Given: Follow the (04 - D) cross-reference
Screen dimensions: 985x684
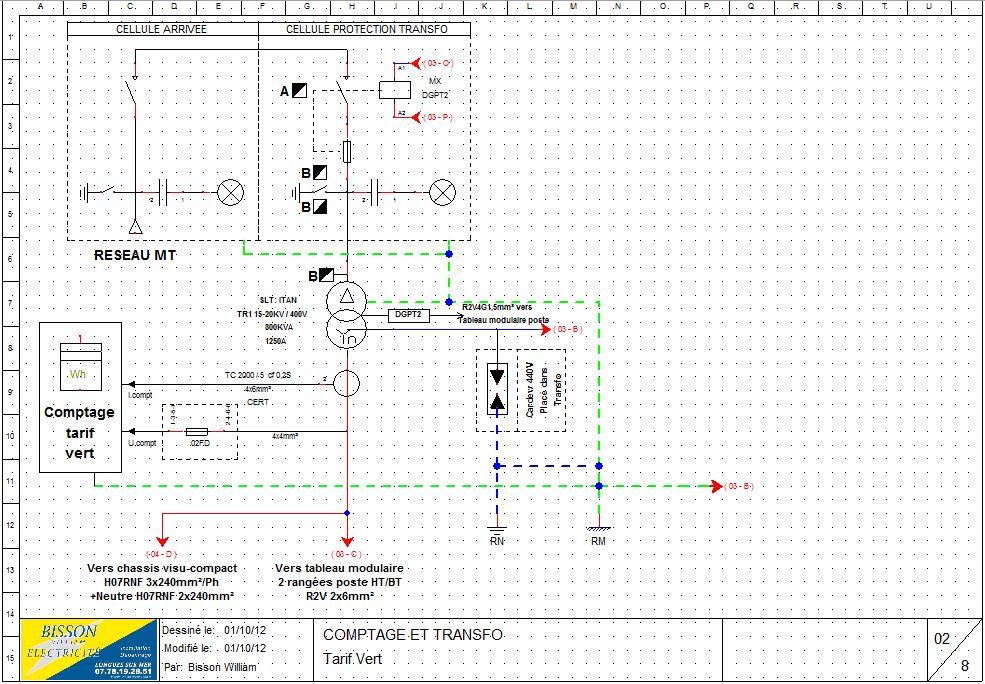Looking at the screenshot, I should click(x=161, y=553).
